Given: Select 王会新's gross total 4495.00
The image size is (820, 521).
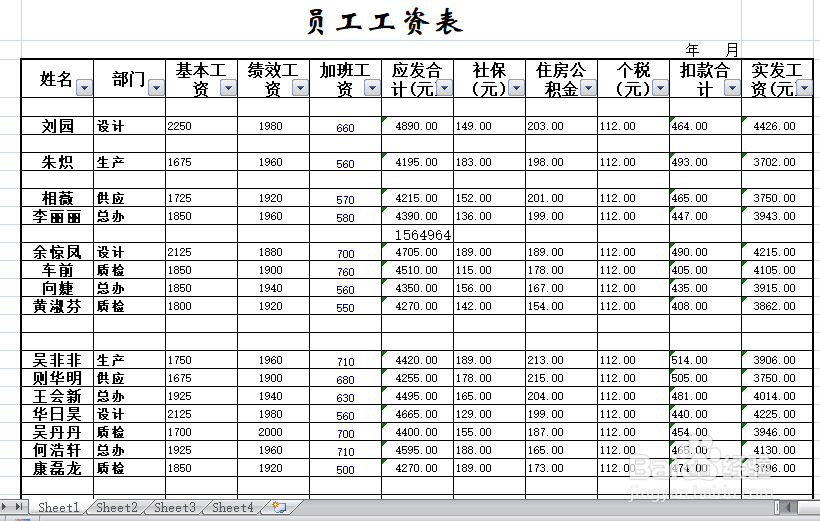Looking at the screenshot, I should tap(417, 396).
